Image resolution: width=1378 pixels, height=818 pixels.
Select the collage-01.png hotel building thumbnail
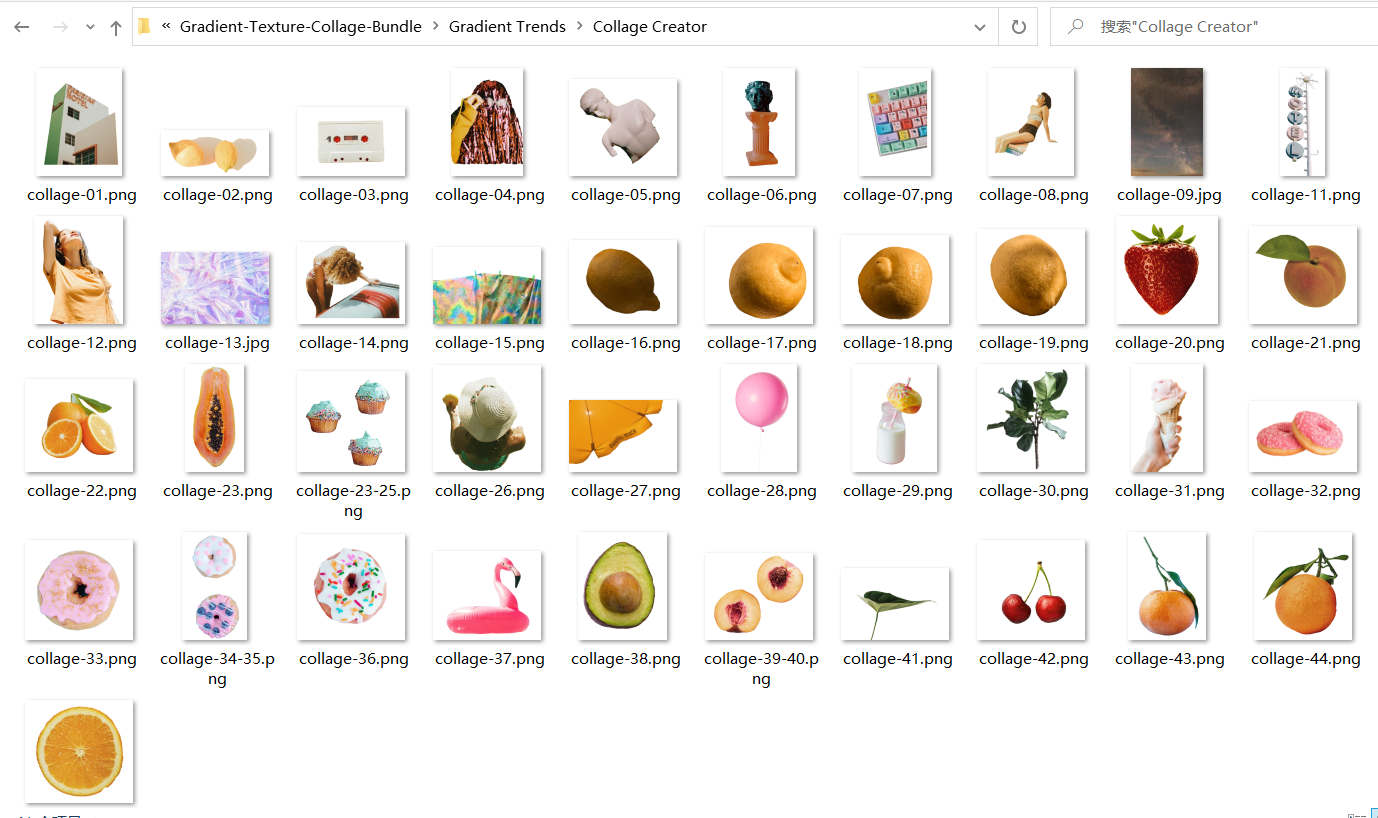[x=79, y=123]
